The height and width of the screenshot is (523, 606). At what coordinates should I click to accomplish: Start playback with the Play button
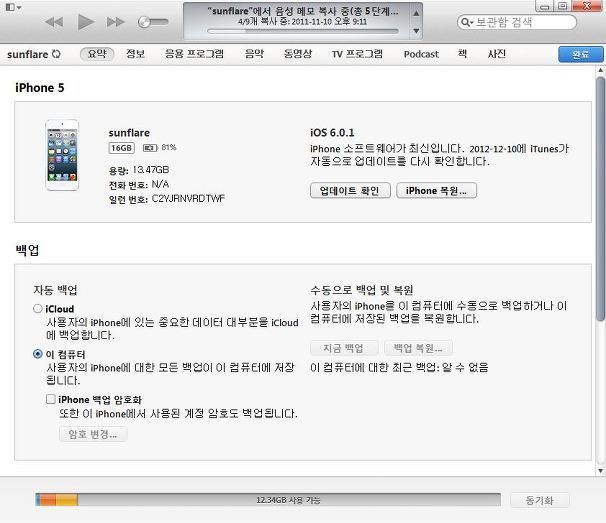[x=85, y=22]
